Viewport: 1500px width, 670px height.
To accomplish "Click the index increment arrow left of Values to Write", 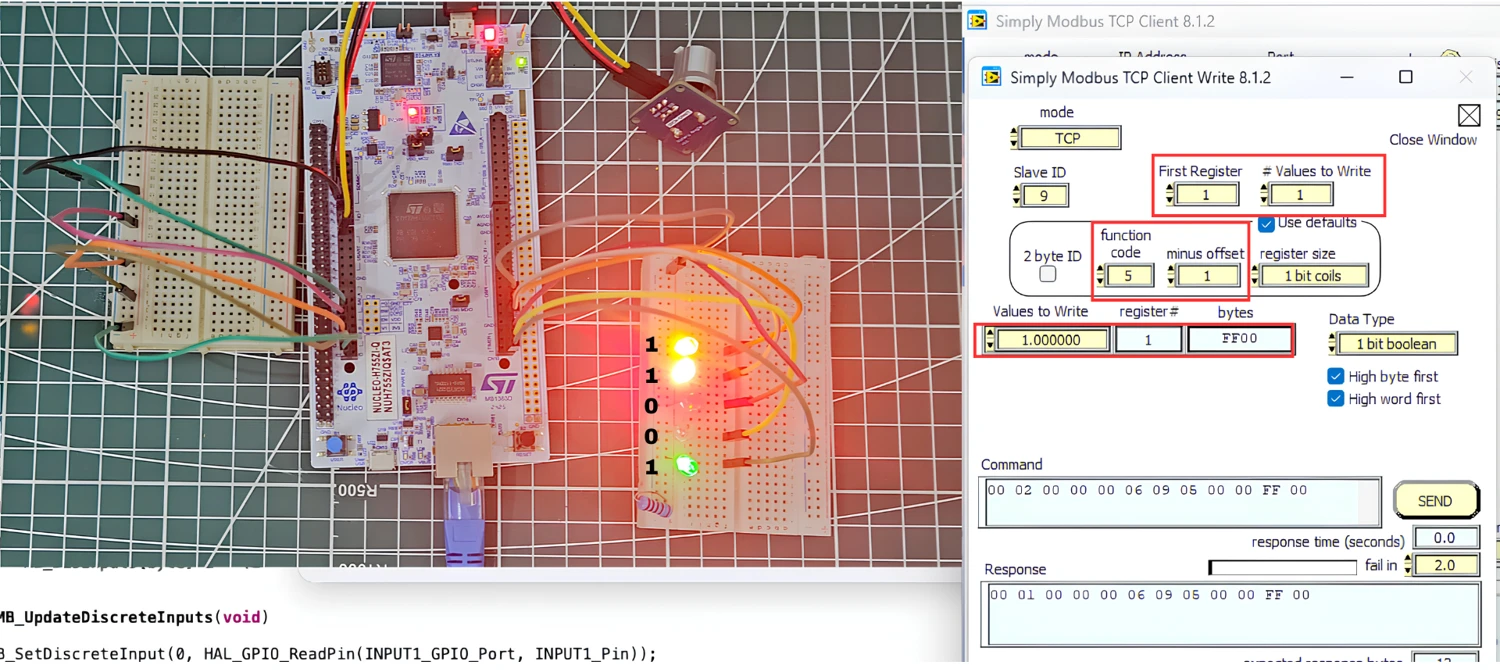I will click(990, 334).
